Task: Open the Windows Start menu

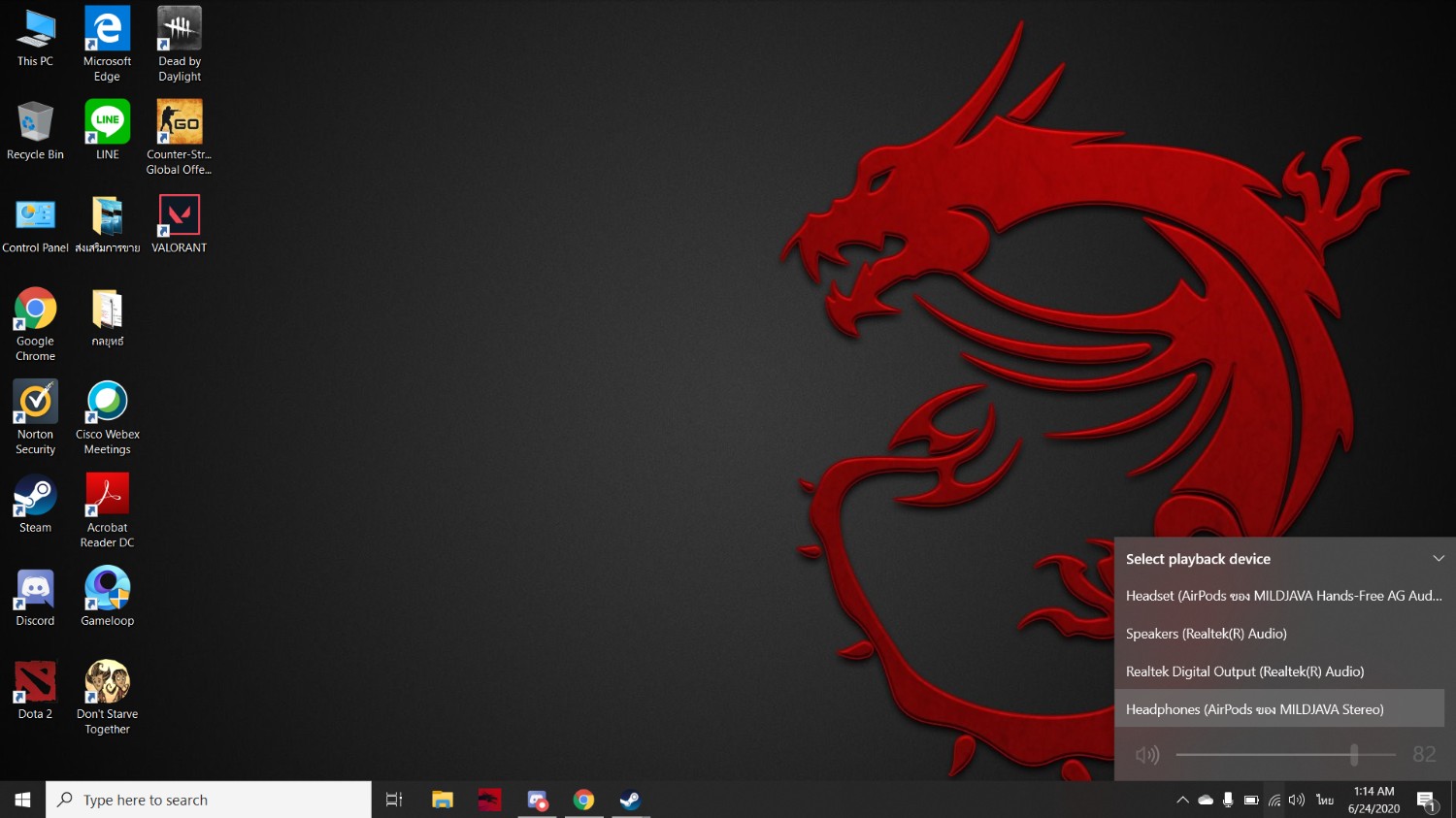Action: 22,800
